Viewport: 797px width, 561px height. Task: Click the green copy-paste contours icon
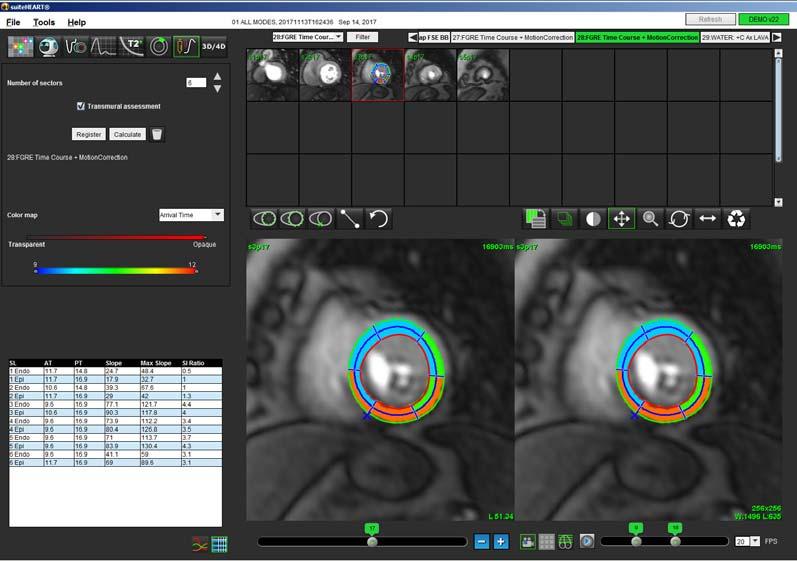pyautogui.click(x=536, y=219)
